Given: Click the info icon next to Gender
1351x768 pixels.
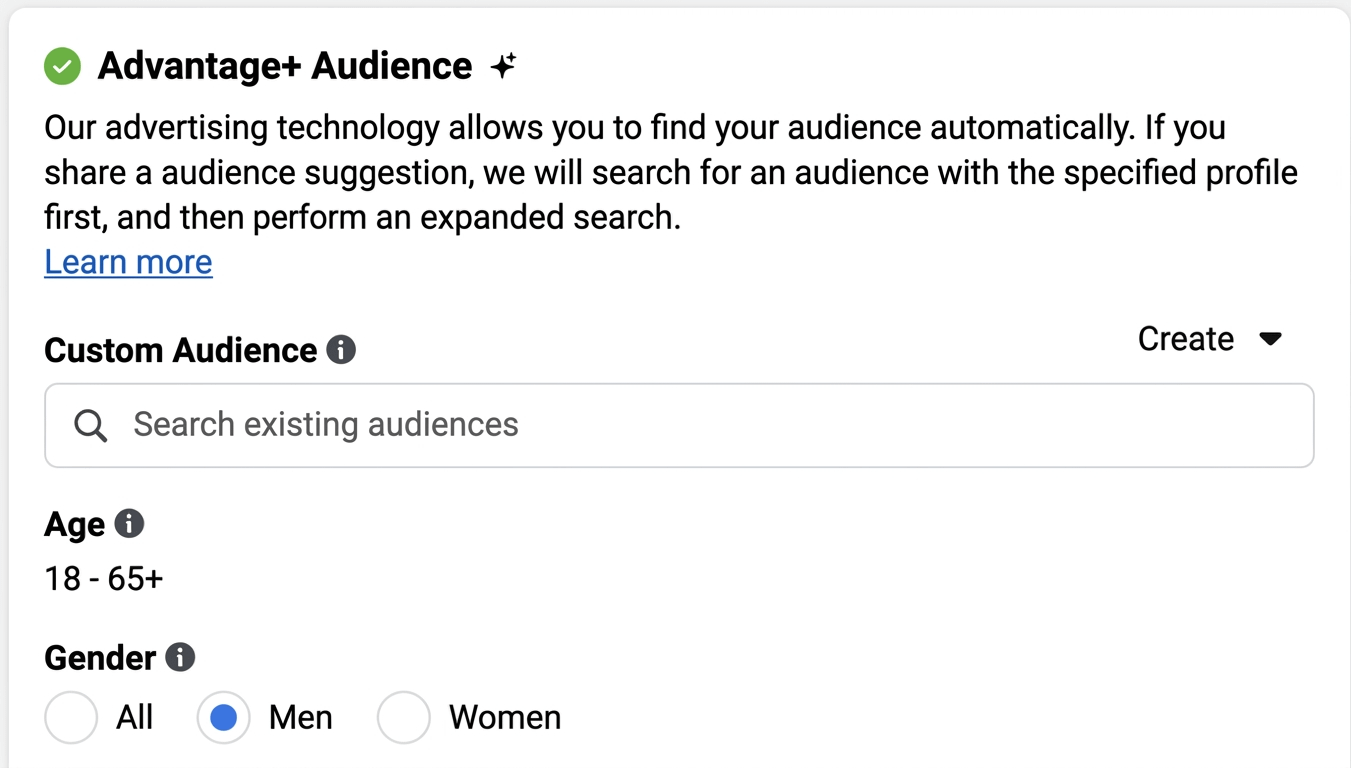Looking at the screenshot, I should coord(180,657).
